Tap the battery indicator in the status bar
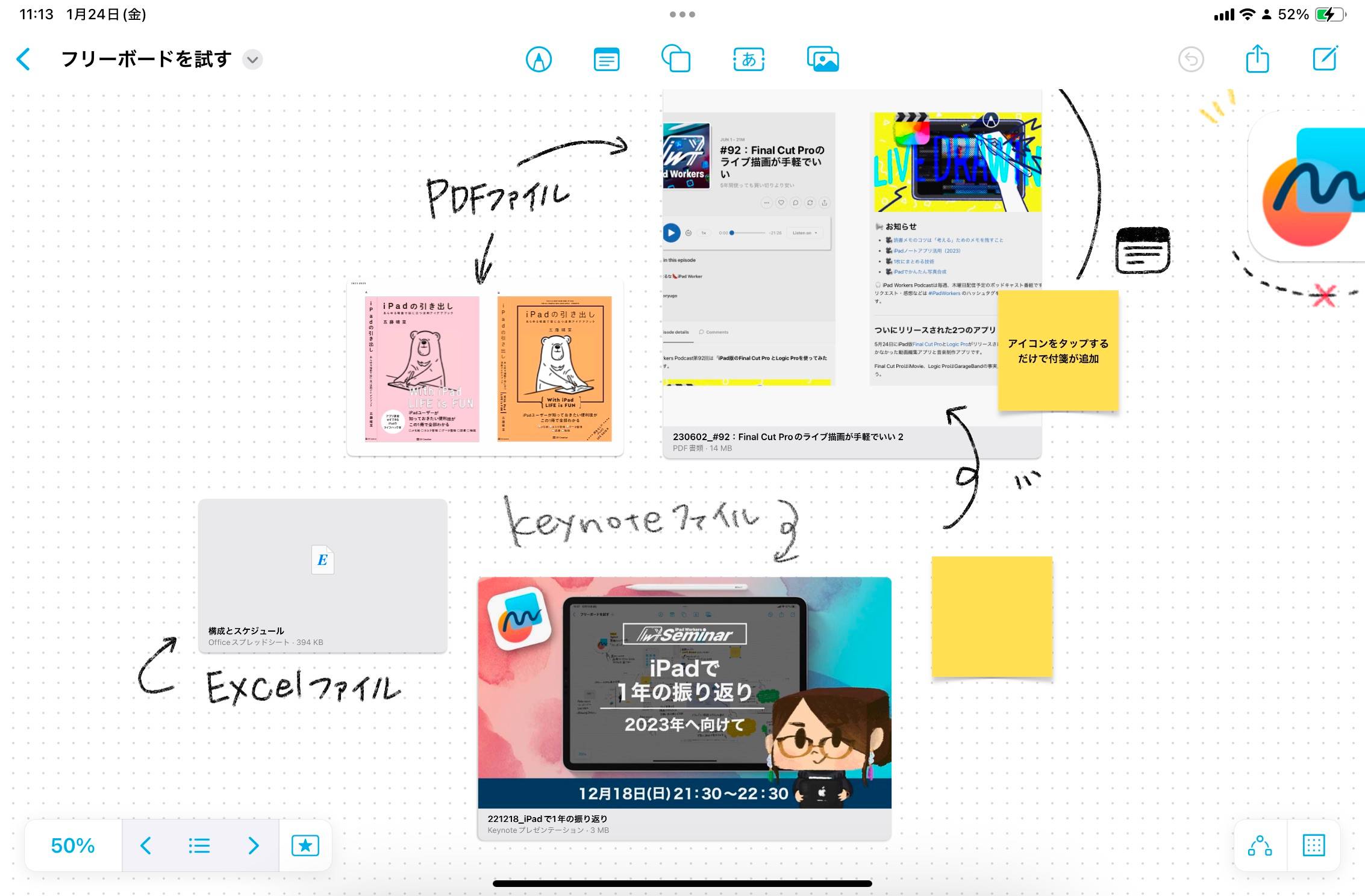The height and width of the screenshot is (896, 1365). 1330,14
